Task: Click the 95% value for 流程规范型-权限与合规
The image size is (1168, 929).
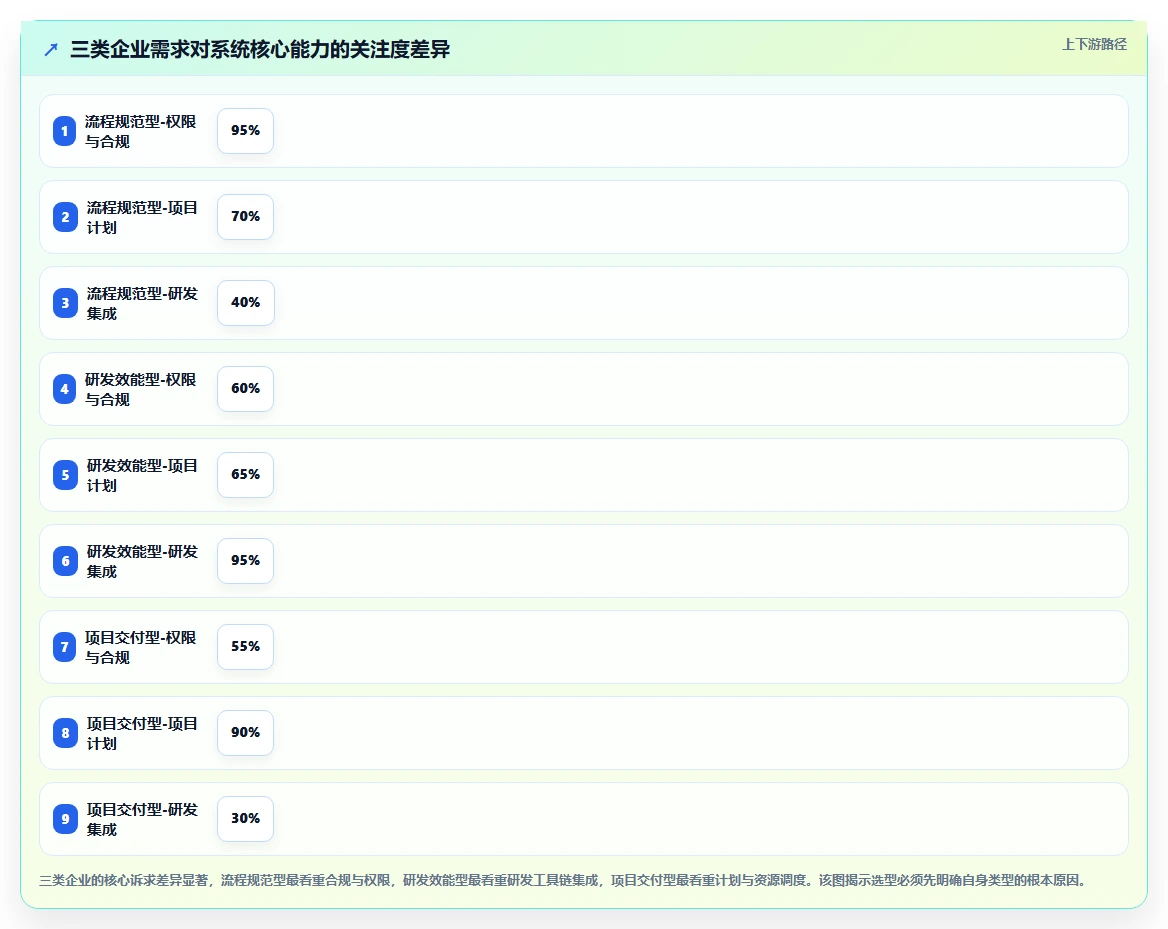Action: [x=245, y=131]
